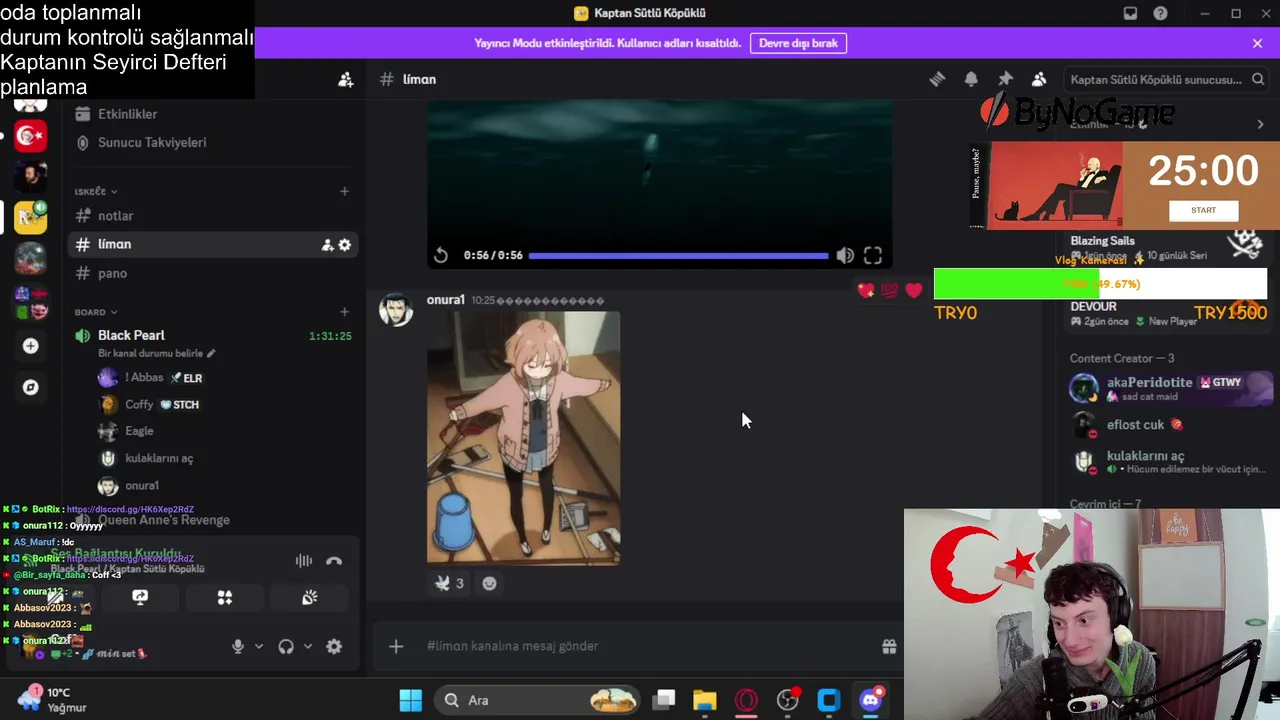1280x720 pixels.
Task: Create invite for the liman channel
Action: (x=327, y=245)
